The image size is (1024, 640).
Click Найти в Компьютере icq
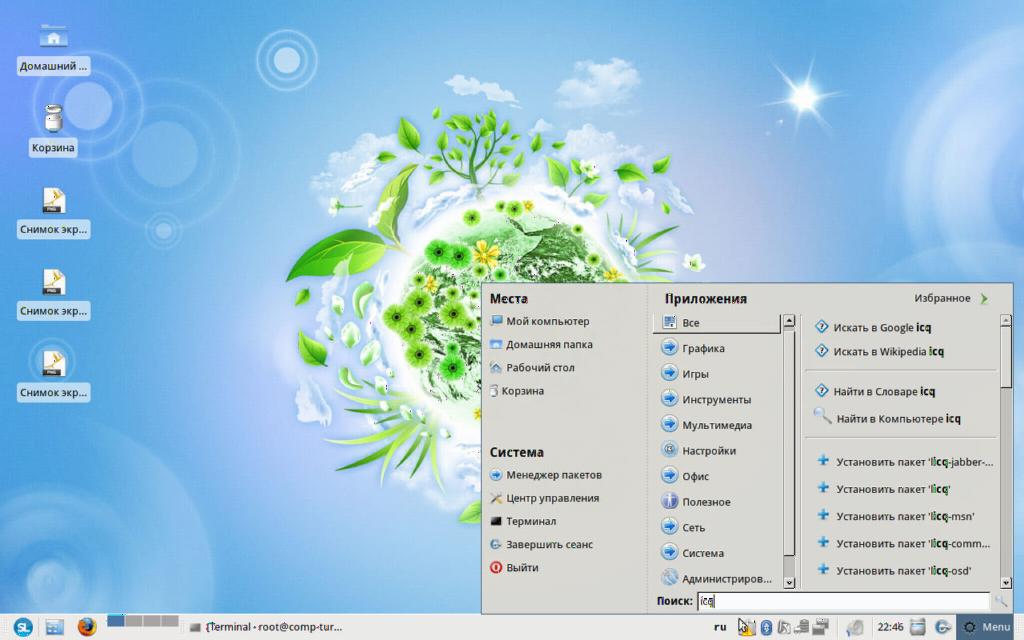click(888, 419)
